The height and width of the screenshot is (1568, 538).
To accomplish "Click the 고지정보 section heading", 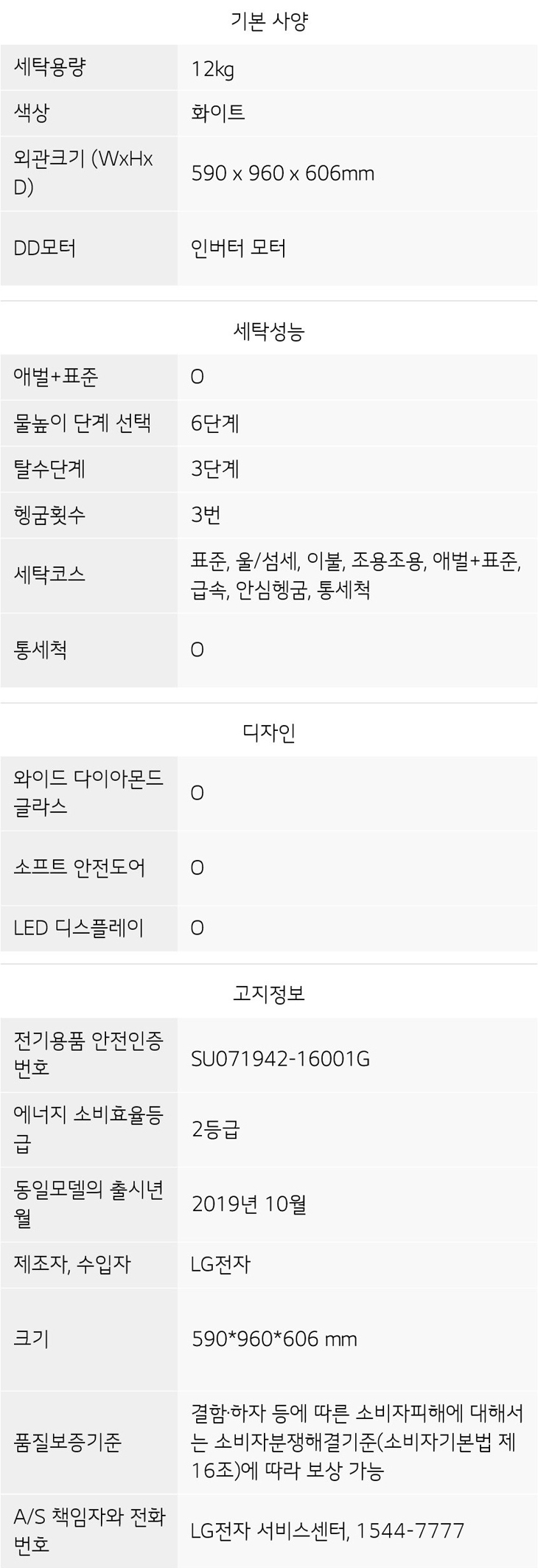I will [x=269, y=993].
